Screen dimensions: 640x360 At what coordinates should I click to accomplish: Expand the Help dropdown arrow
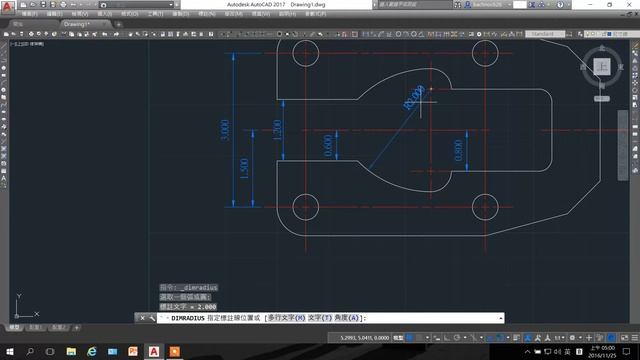(569, 5)
